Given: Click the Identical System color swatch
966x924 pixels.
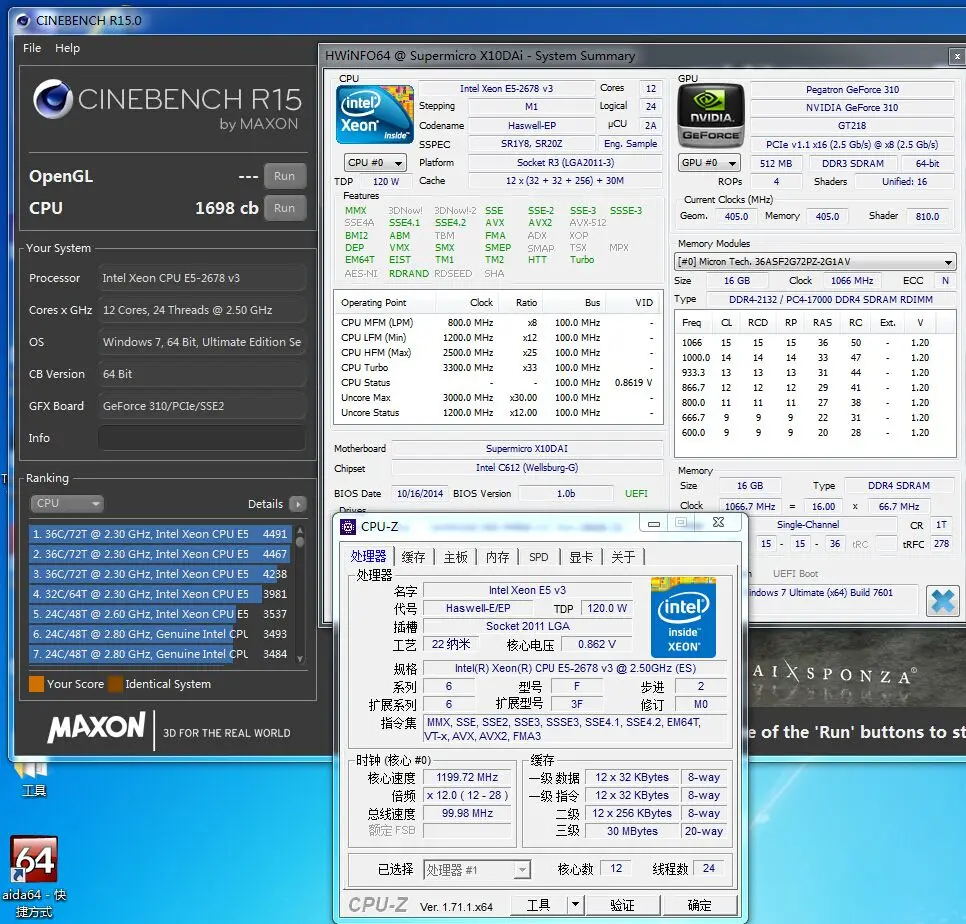Looking at the screenshot, I should [x=115, y=684].
